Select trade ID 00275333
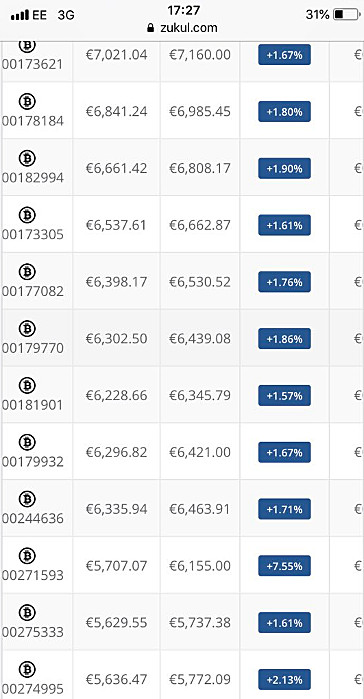This screenshot has width=364, height=699. (x=33, y=633)
